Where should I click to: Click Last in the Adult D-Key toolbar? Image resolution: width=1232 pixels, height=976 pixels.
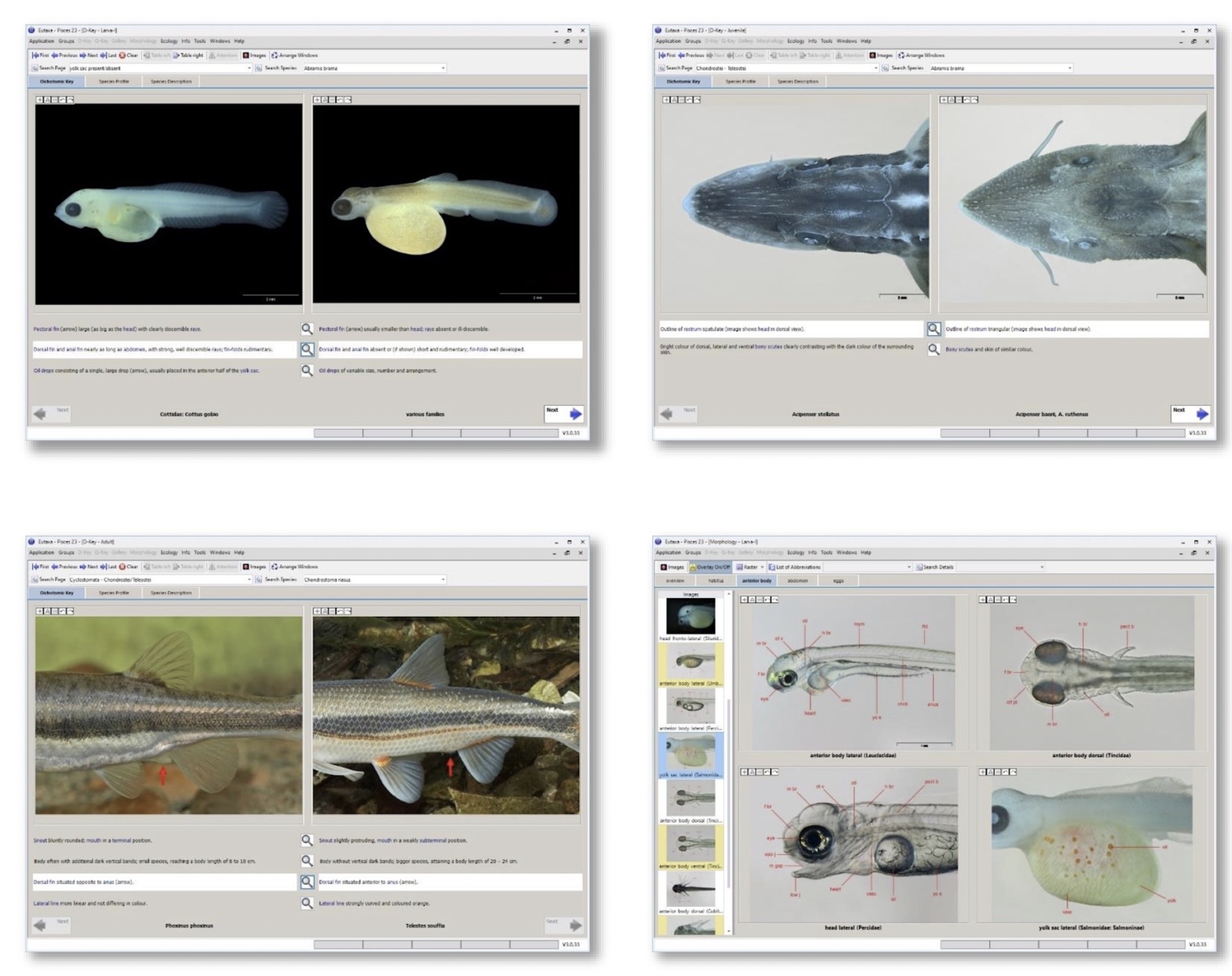(108, 567)
